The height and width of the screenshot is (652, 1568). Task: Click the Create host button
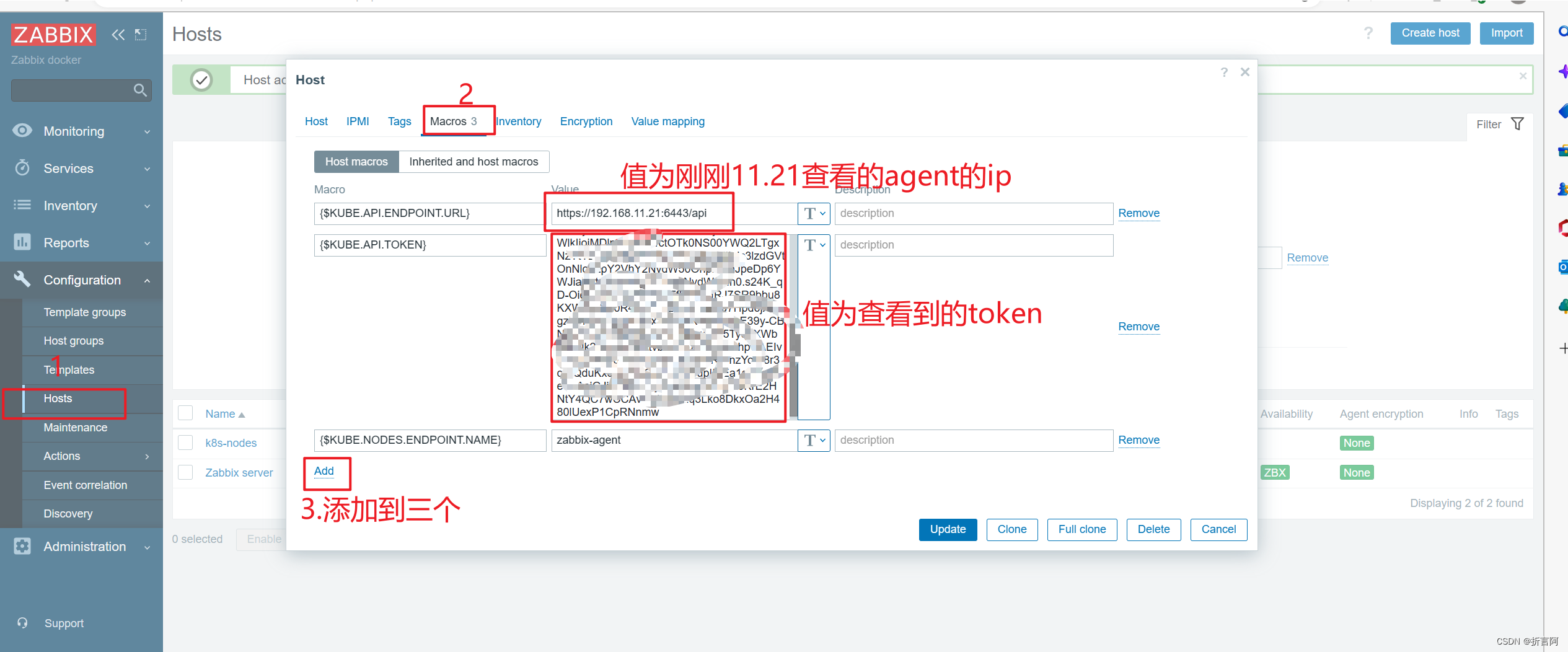pos(1430,33)
